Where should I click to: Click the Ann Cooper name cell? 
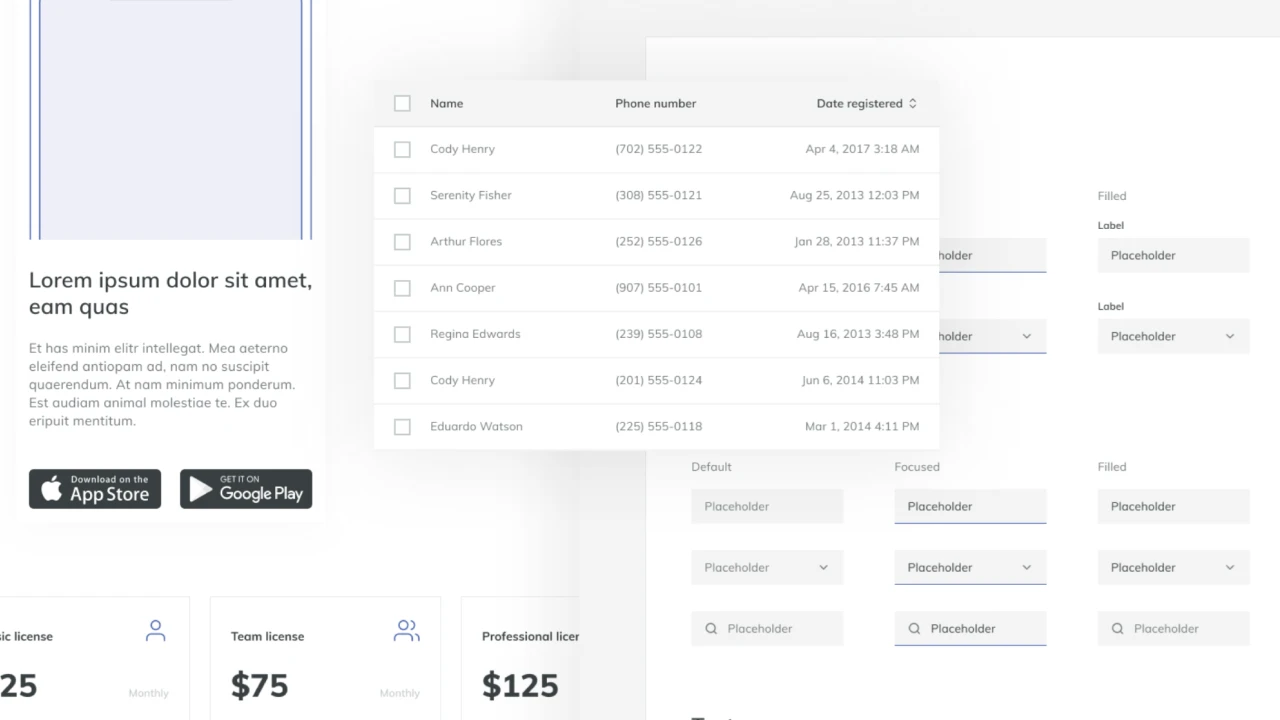[462, 287]
